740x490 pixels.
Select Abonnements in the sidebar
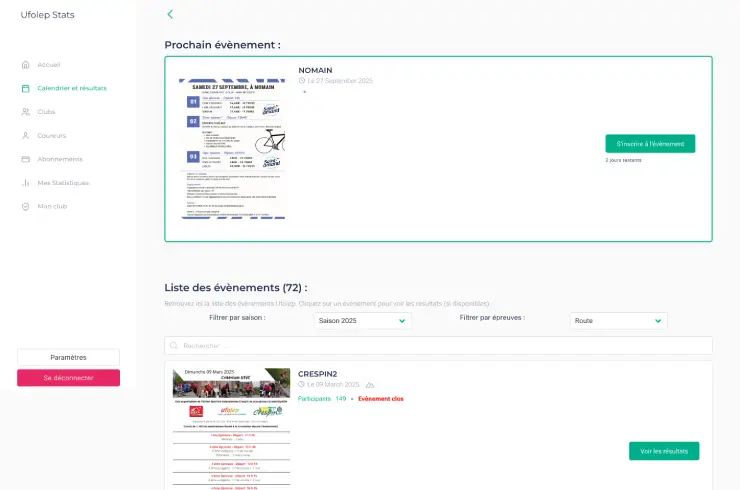pyautogui.click(x=60, y=159)
